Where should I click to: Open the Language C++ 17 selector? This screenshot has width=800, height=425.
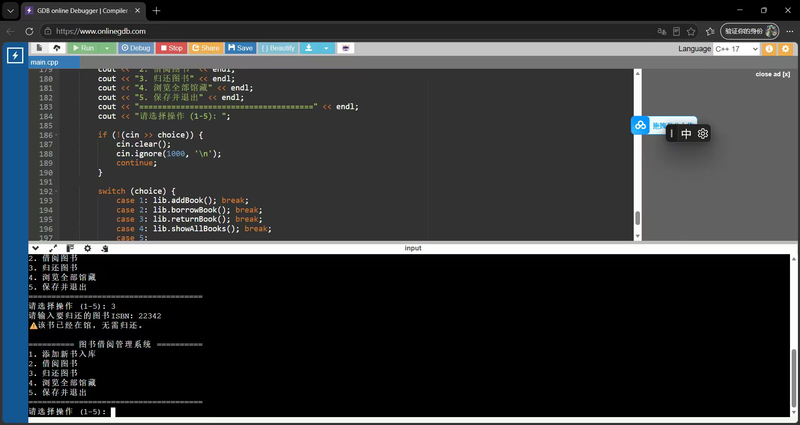click(736, 49)
